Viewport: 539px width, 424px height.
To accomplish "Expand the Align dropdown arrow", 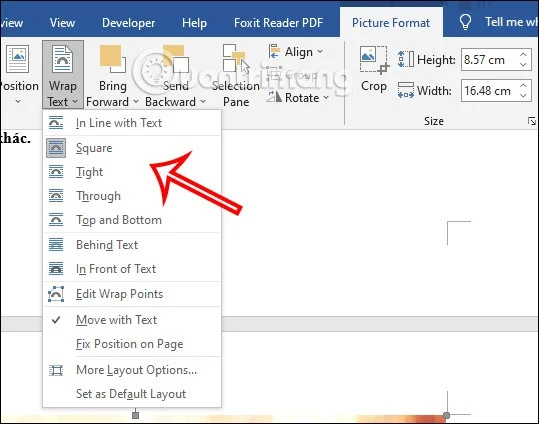I will point(320,52).
